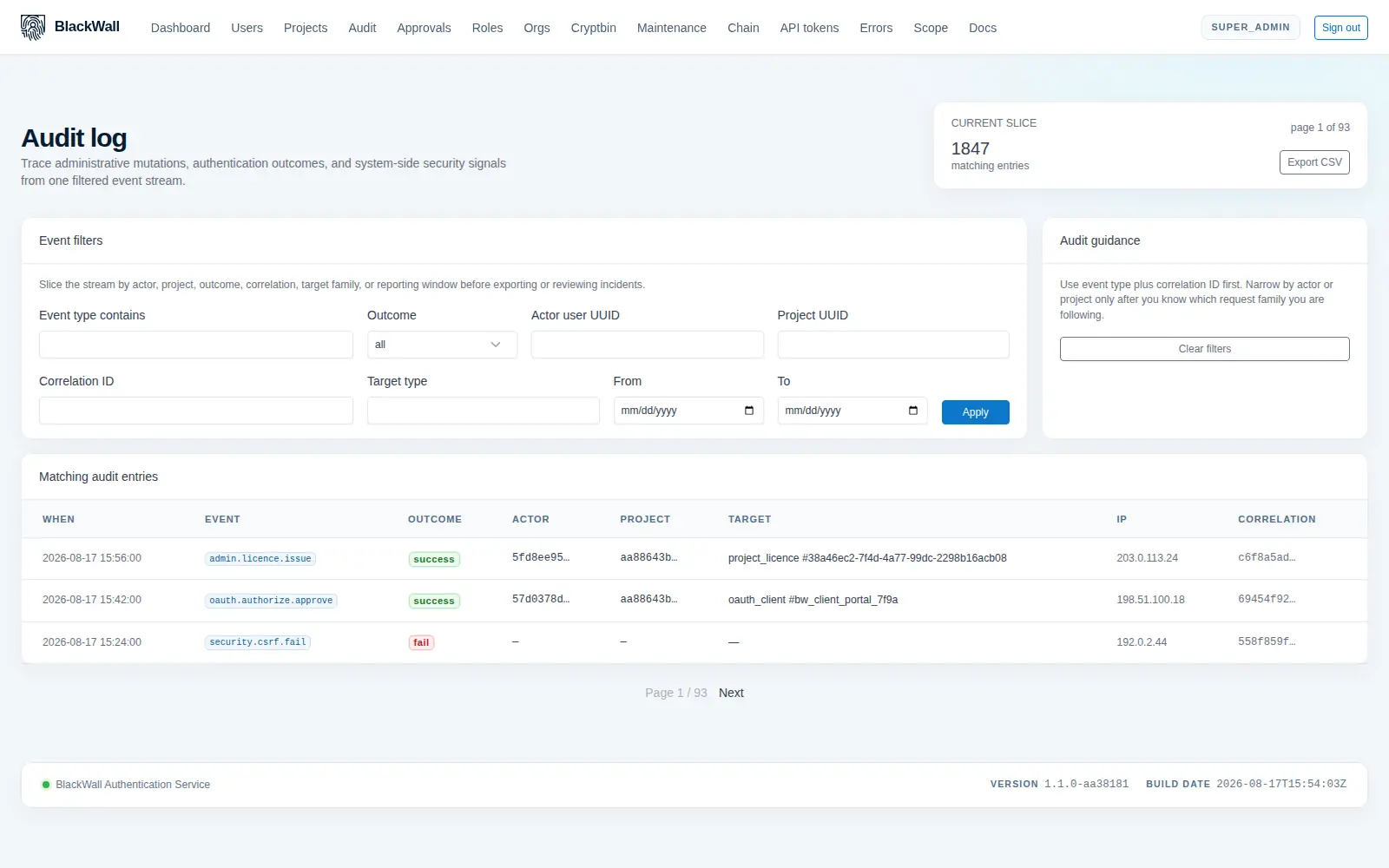
Task: Select the Audit nav item
Action: (x=362, y=28)
